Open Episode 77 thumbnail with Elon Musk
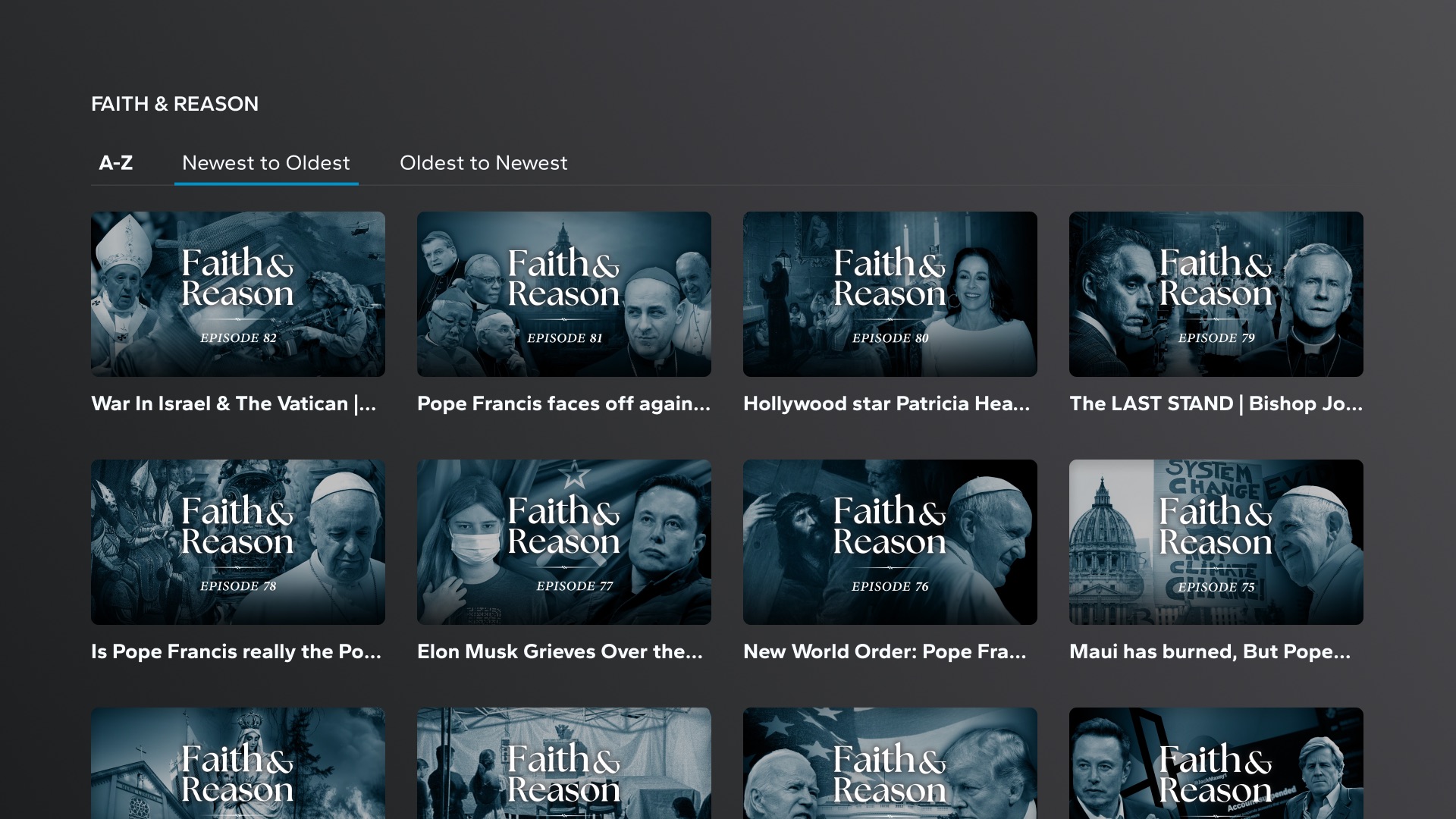Screen dimensions: 1456x819 564,542
